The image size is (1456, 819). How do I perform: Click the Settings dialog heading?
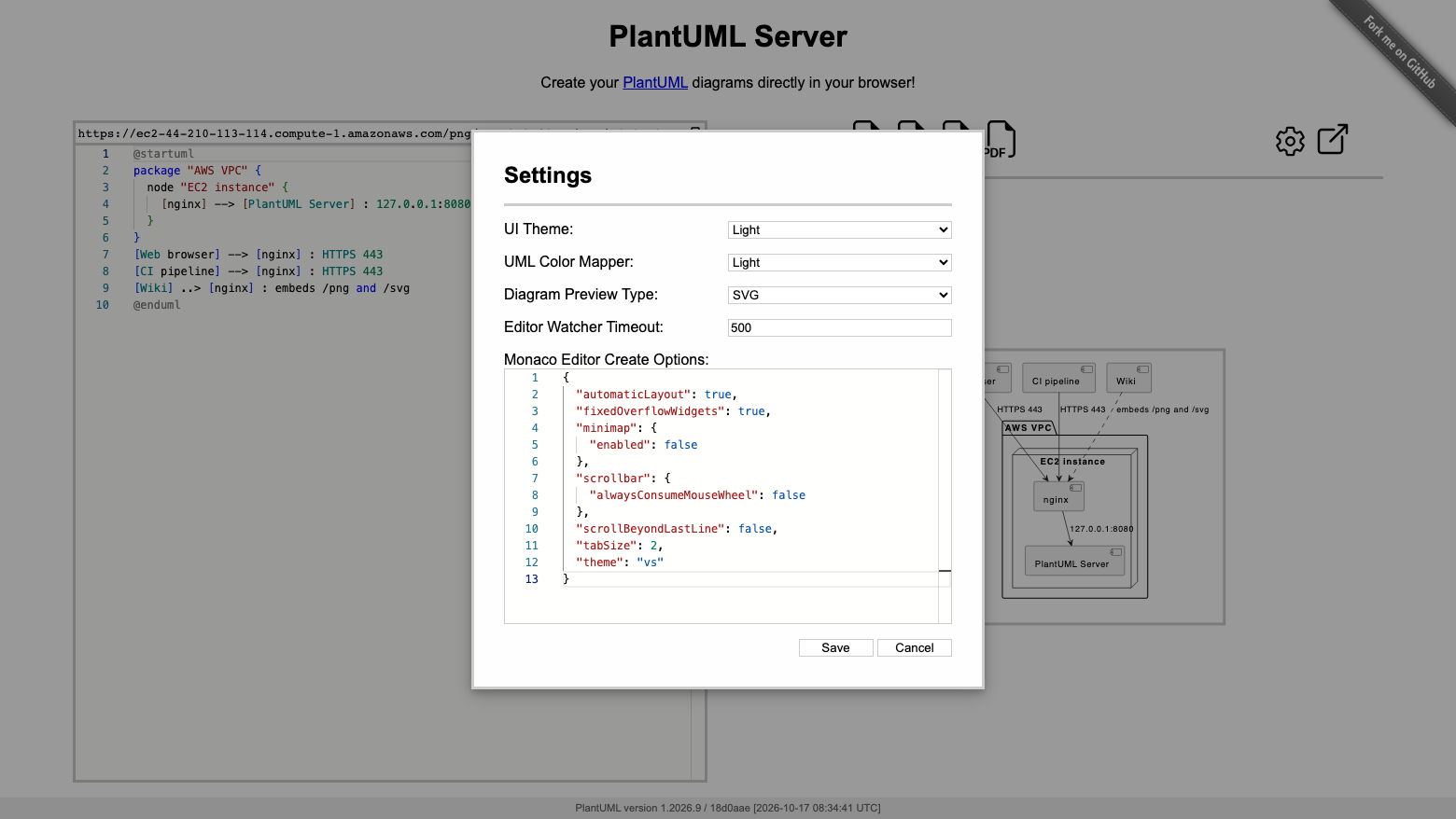click(x=548, y=175)
